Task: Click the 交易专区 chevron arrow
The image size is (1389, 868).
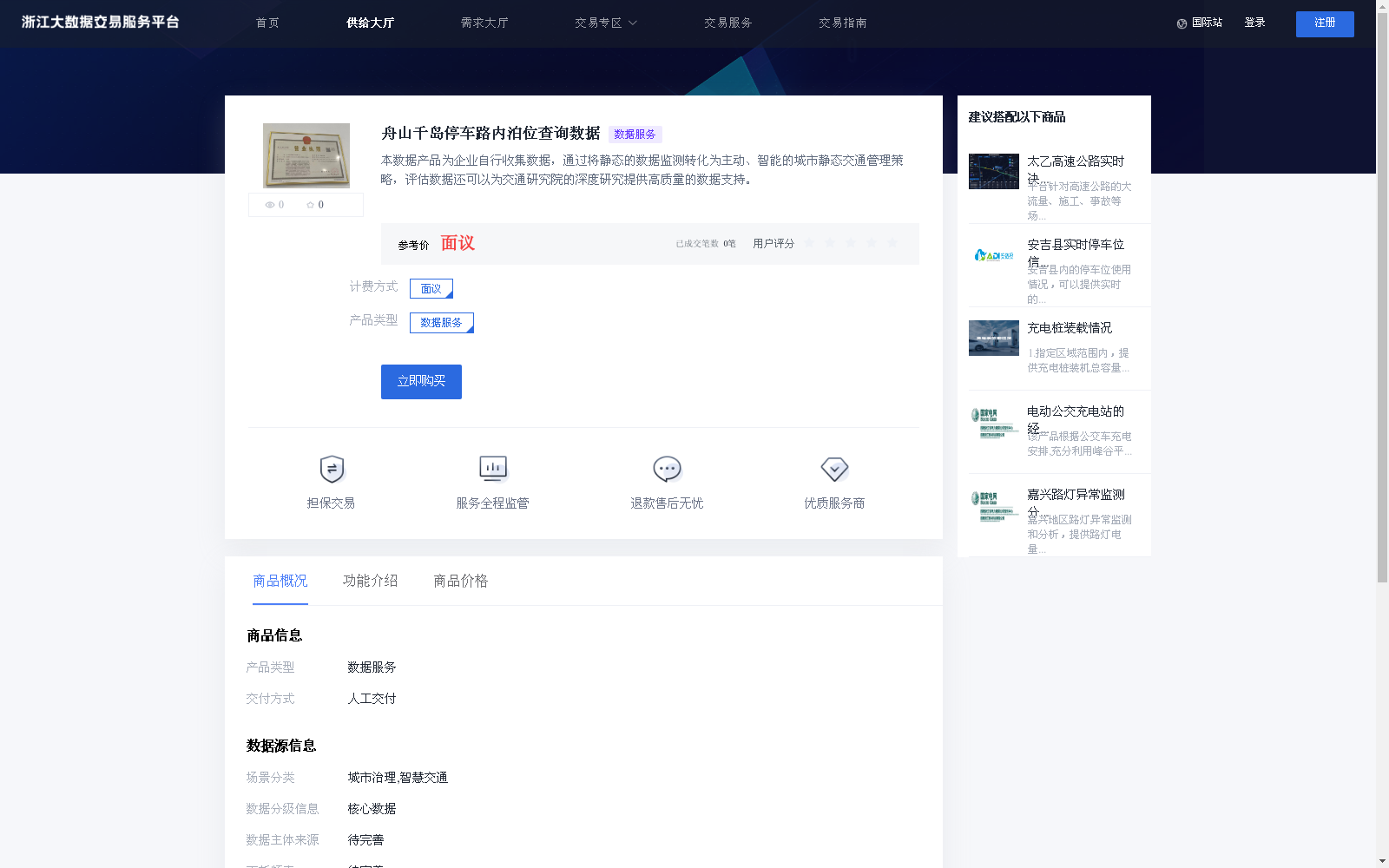Action: (x=633, y=23)
